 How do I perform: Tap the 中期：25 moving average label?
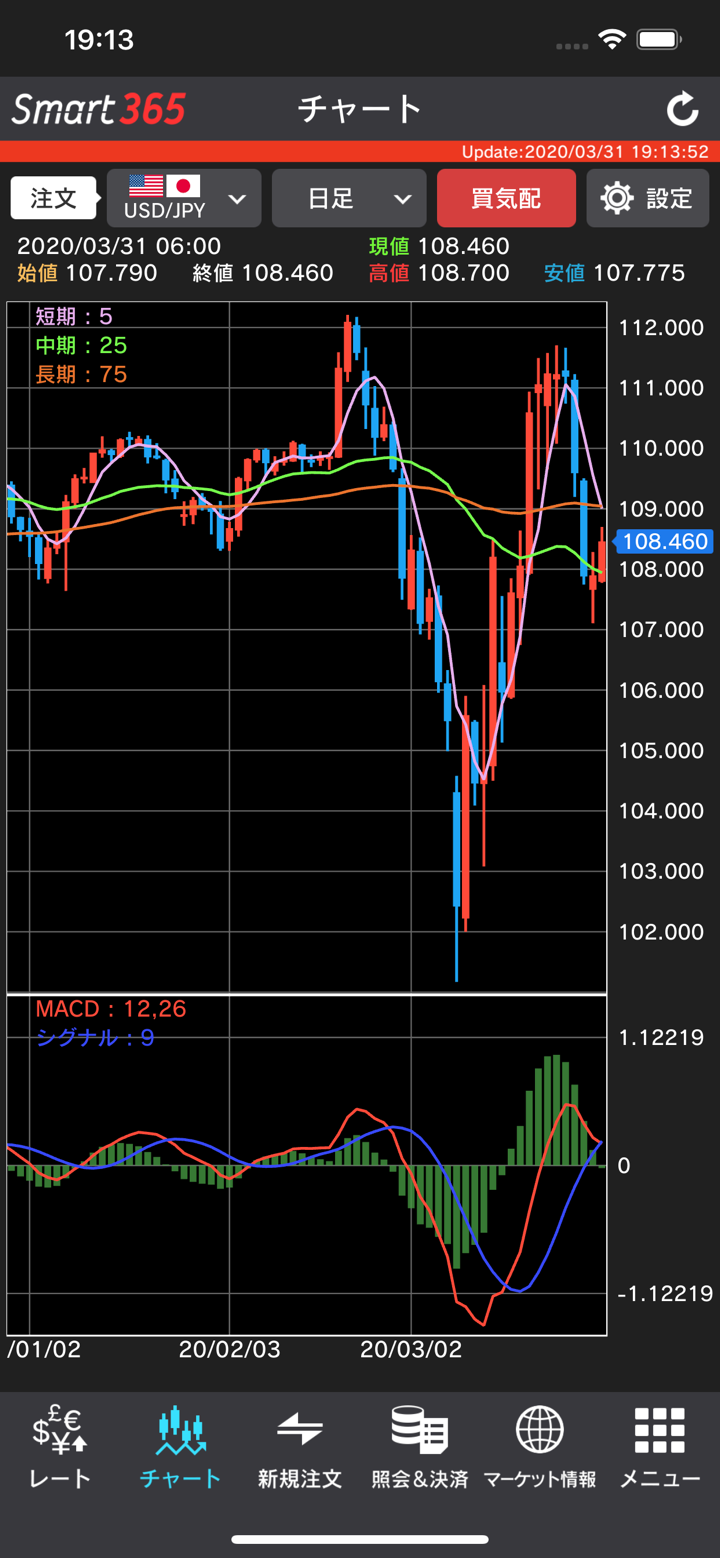pyautogui.click(x=81, y=346)
